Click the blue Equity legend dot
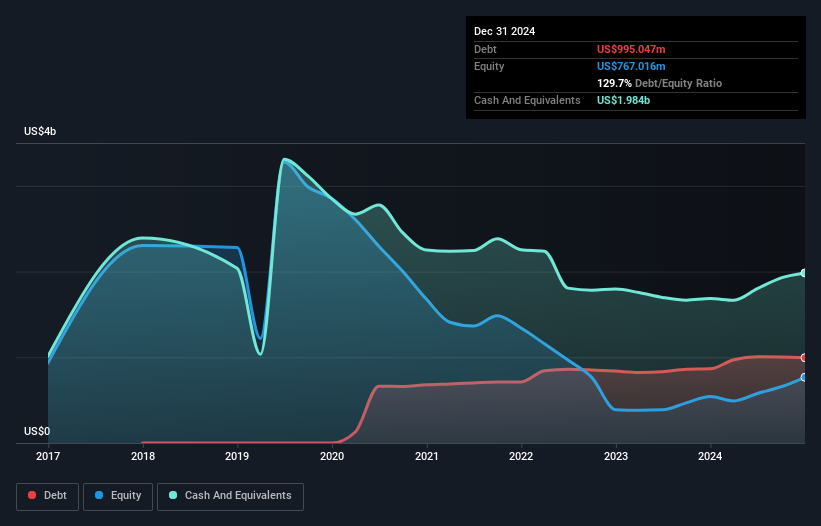Screen dimensions: 821x526 (99, 495)
